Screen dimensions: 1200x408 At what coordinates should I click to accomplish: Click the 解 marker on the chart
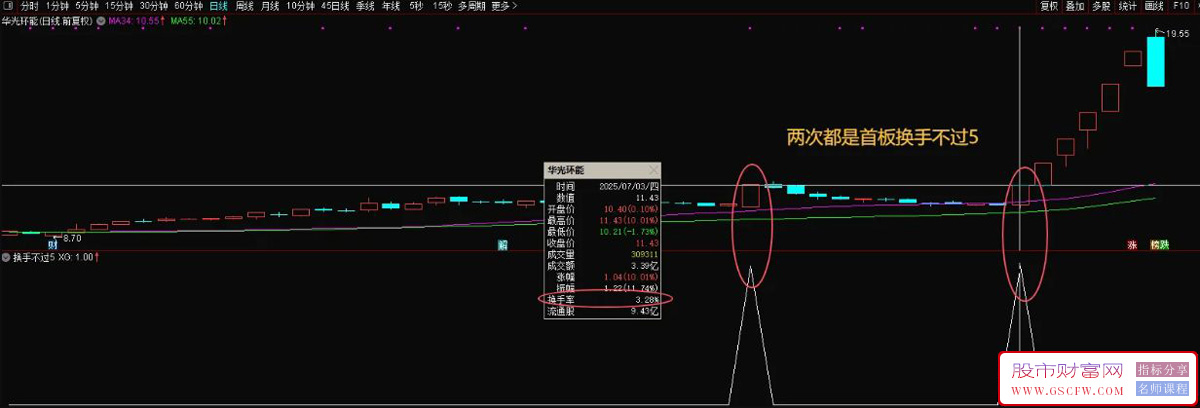pos(503,244)
